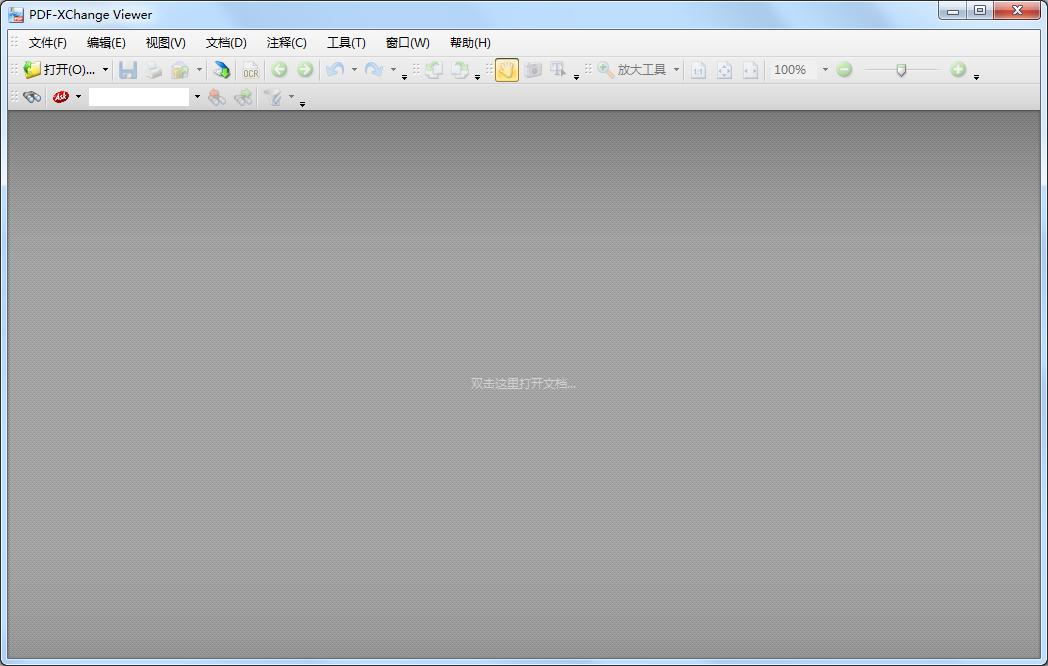Open the 注释(C) menu
Viewport: 1048px width, 666px height.
[x=287, y=43]
